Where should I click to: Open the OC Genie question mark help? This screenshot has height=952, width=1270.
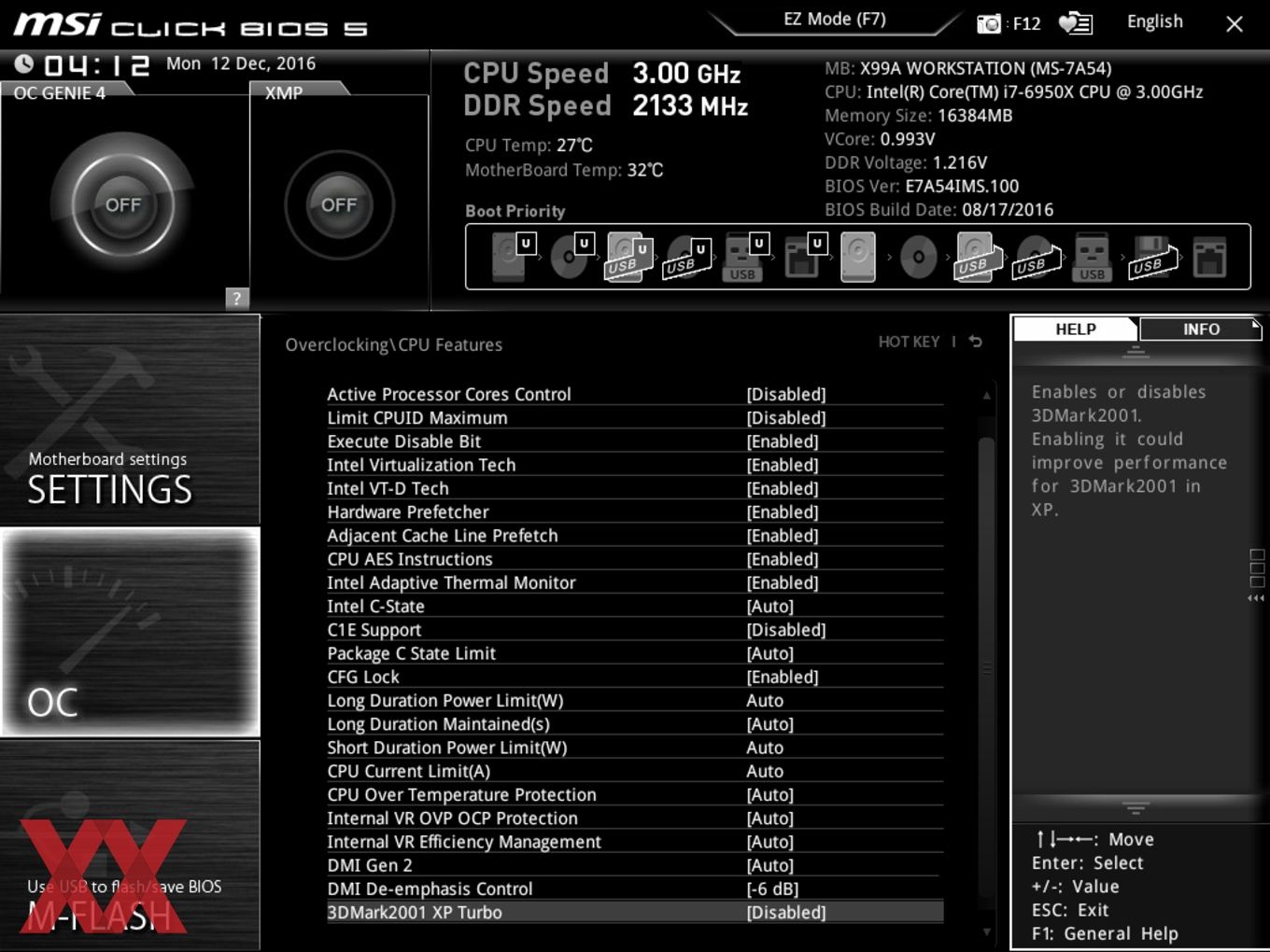point(237,298)
